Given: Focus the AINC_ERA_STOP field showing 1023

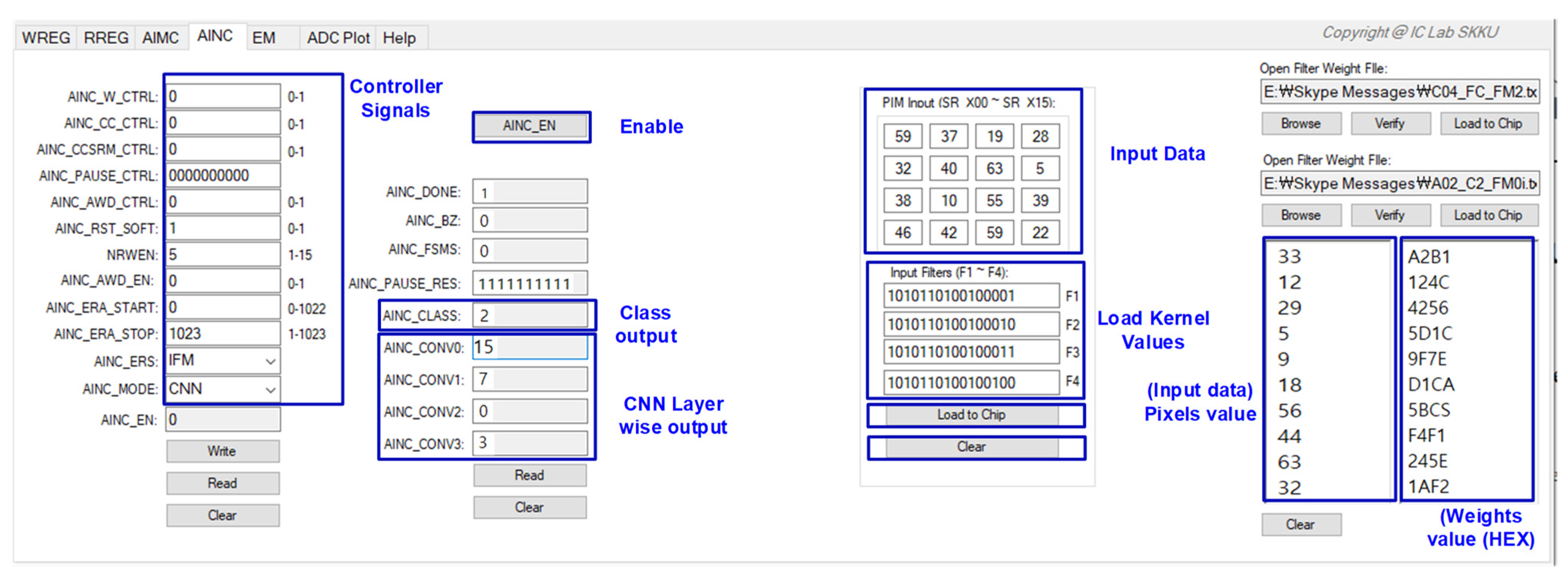Looking at the screenshot, I should [223, 334].
